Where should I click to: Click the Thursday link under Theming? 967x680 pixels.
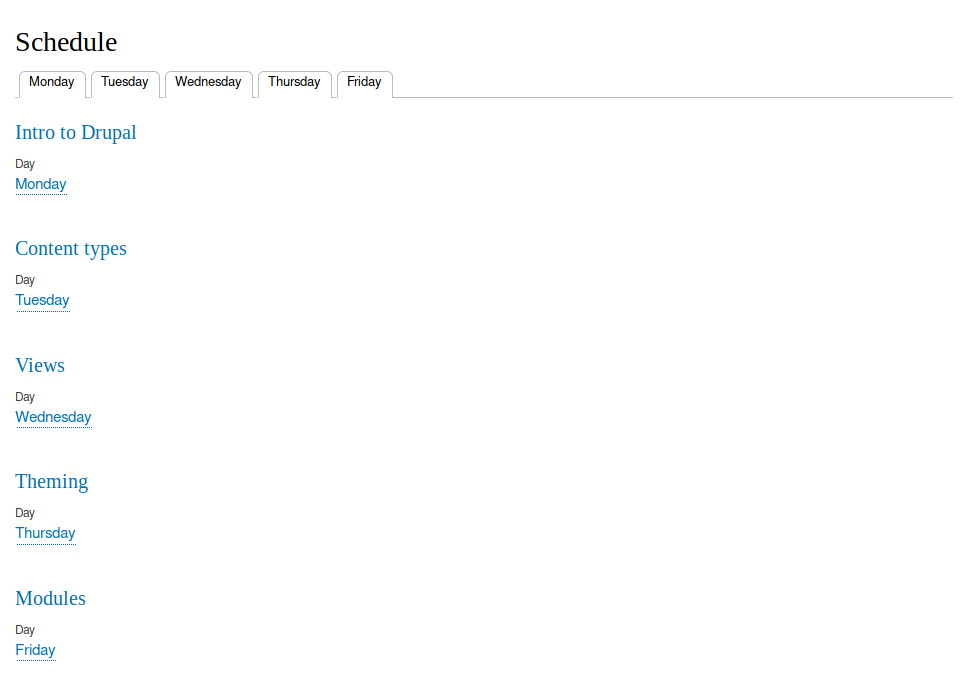(45, 534)
